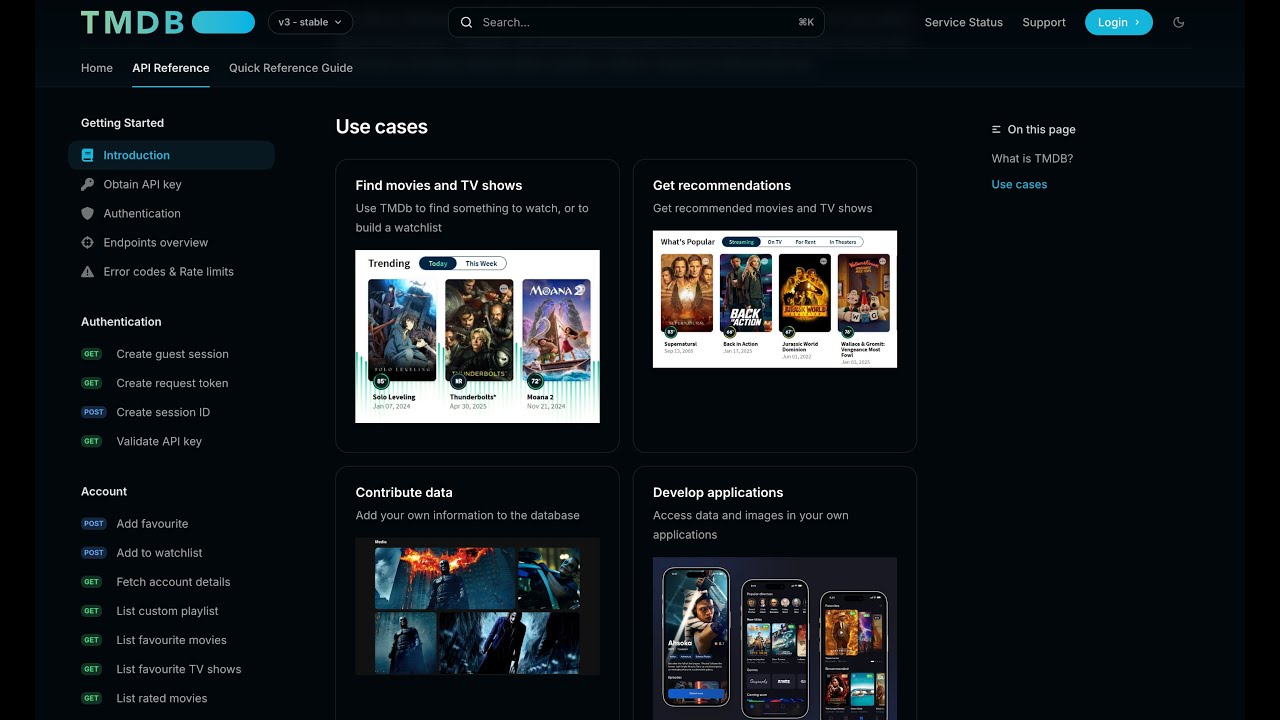The height and width of the screenshot is (720, 1280).
Task: Open Create request token endpoint
Action: click(x=172, y=383)
